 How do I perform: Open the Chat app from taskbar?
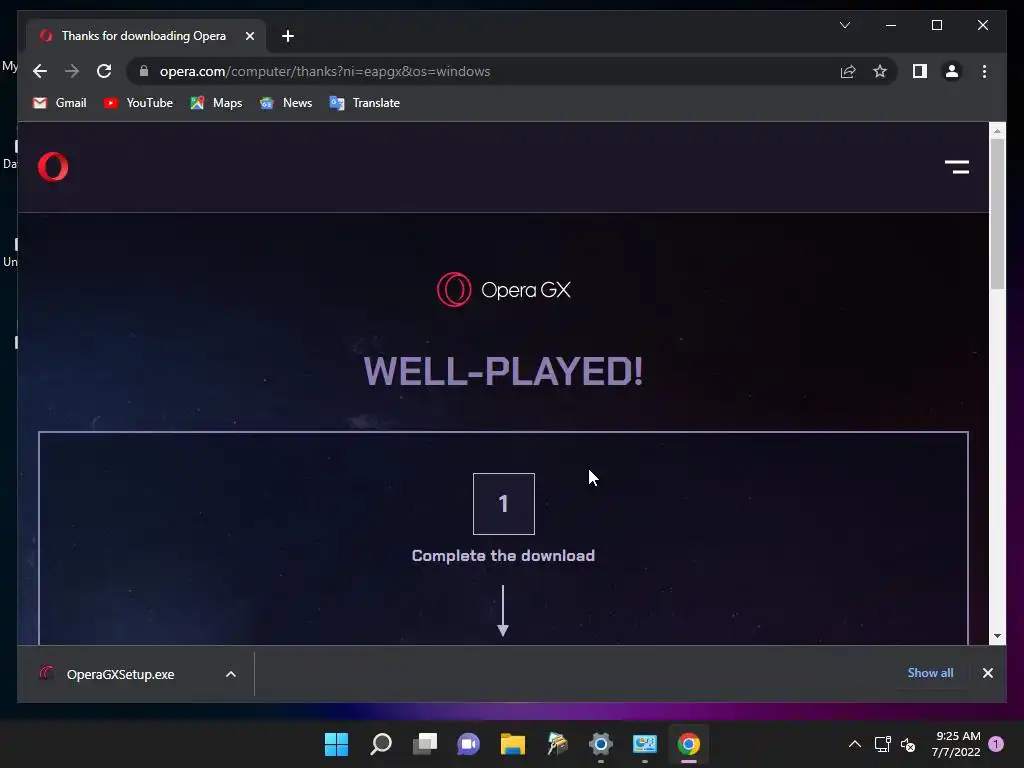pyautogui.click(x=469, y=744)
